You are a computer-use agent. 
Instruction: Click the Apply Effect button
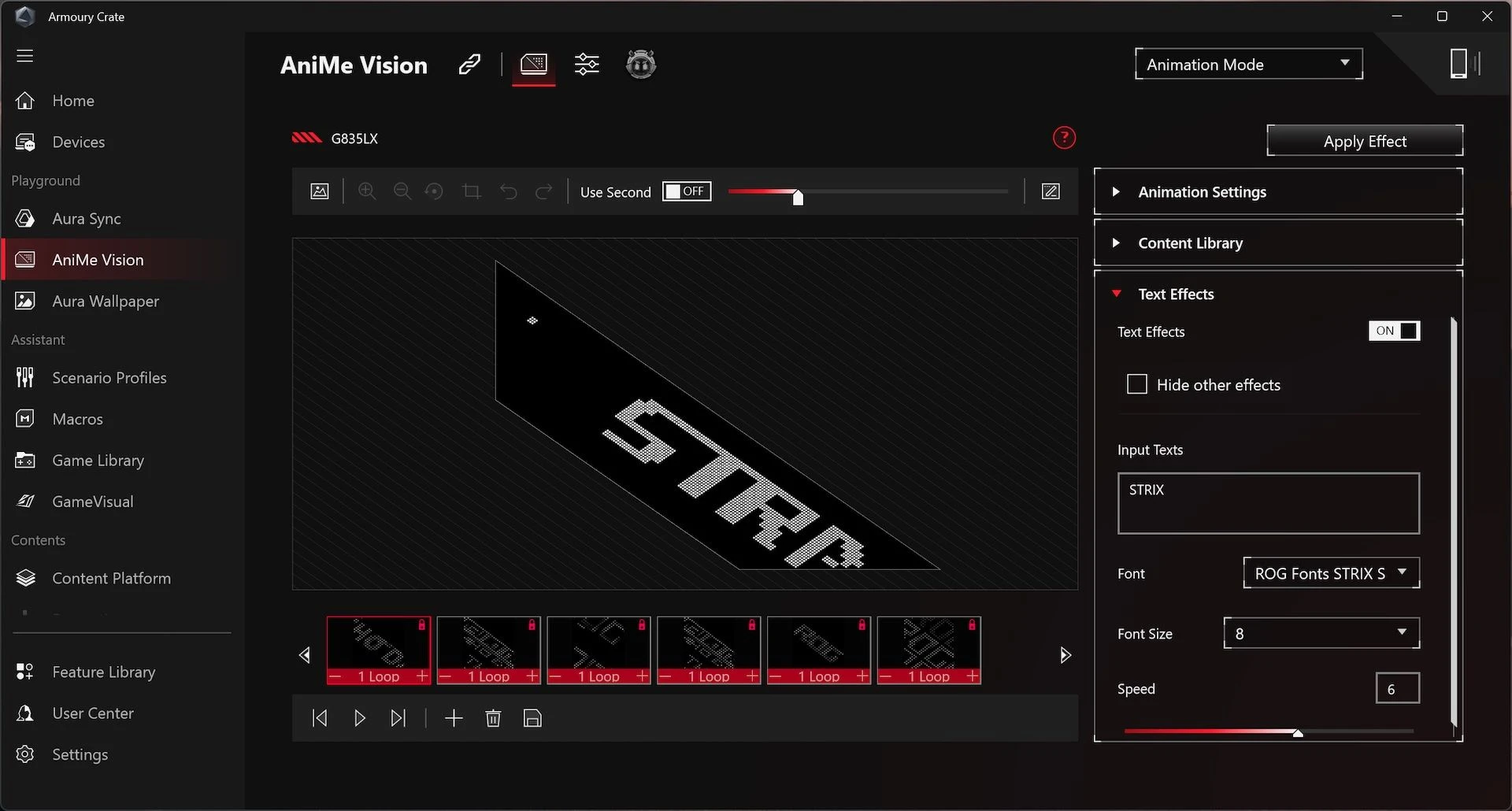(1365, 141)
